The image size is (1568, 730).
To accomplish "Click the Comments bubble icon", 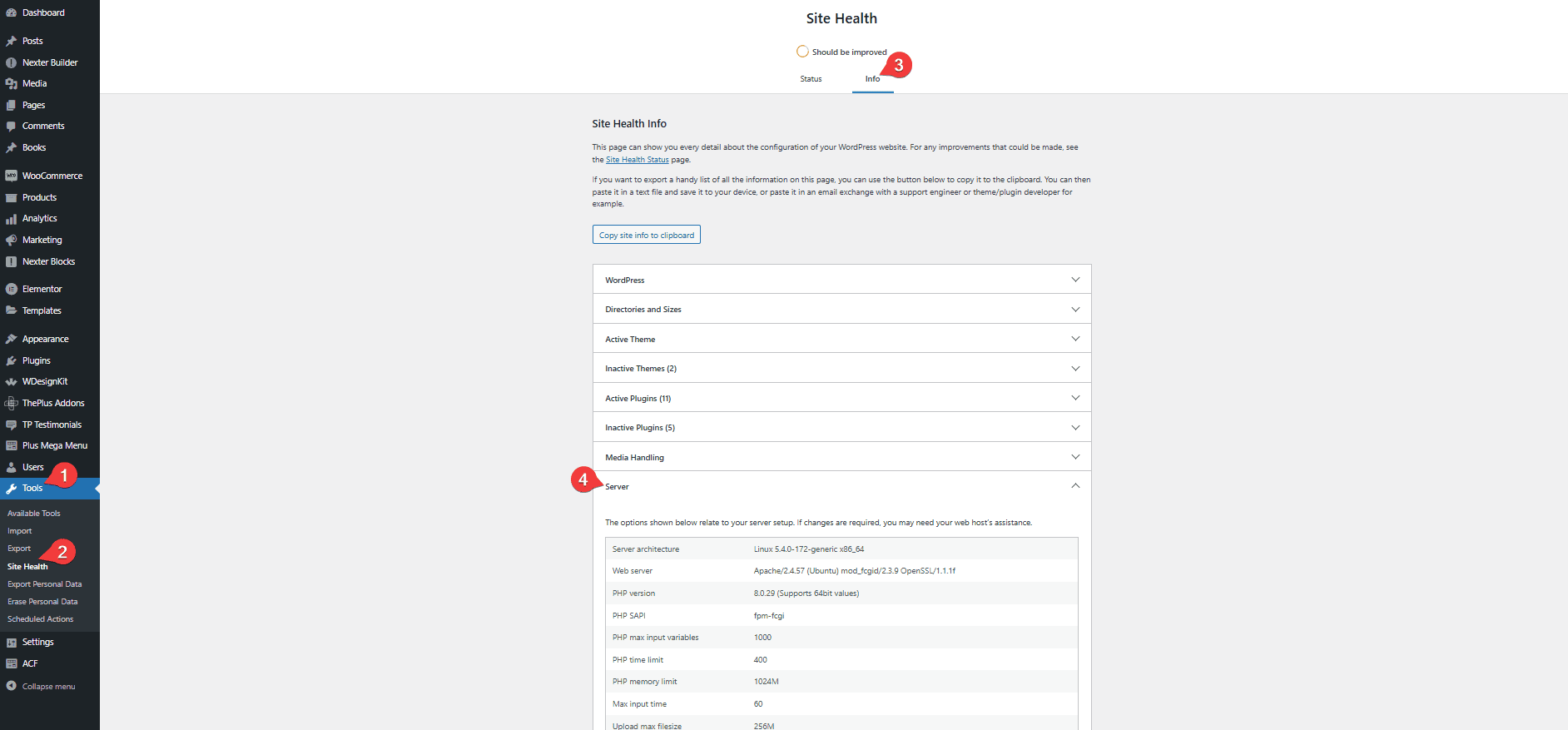I will [11, 126].
